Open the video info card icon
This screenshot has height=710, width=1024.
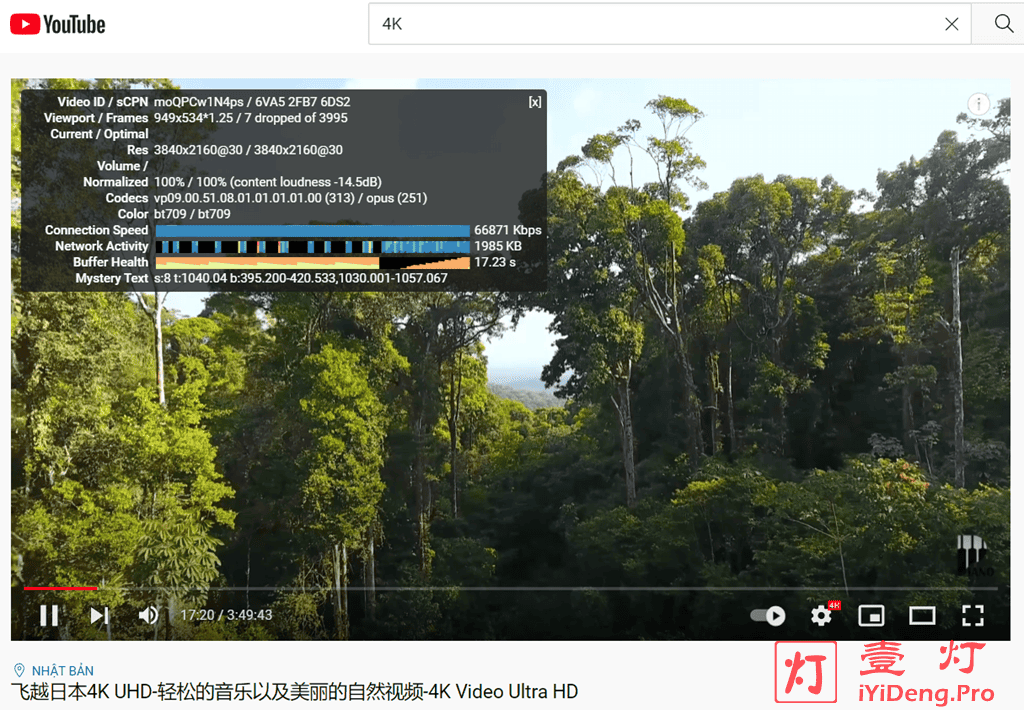click(x=978, y=104)
